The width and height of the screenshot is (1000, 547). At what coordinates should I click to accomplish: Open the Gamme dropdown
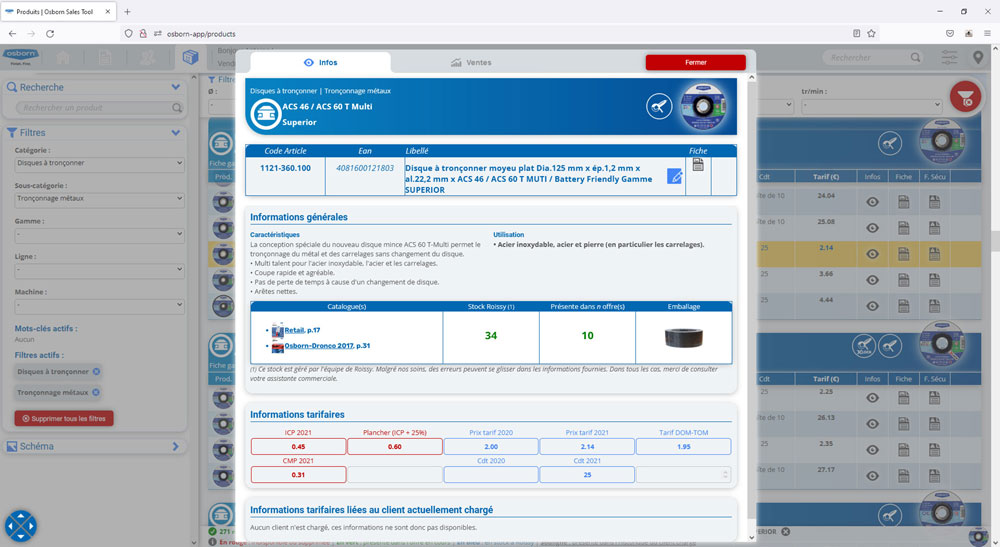tap(99, 234)
